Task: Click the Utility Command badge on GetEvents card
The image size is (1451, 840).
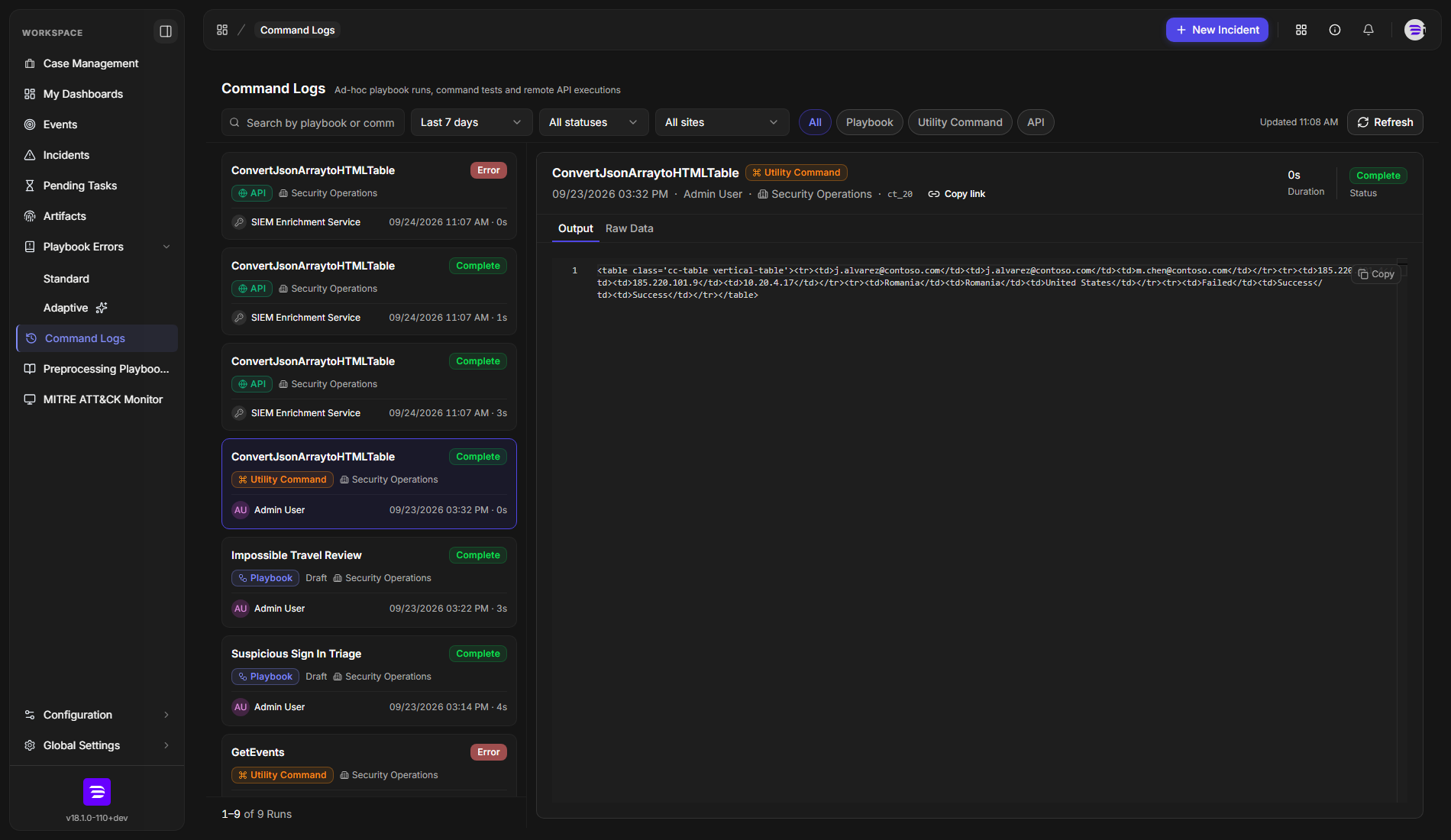Action: [282, 775]
